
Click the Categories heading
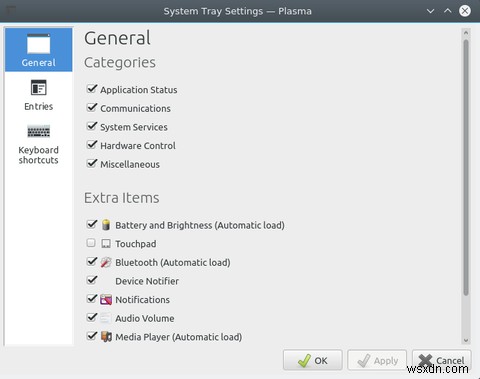[120, 63]
